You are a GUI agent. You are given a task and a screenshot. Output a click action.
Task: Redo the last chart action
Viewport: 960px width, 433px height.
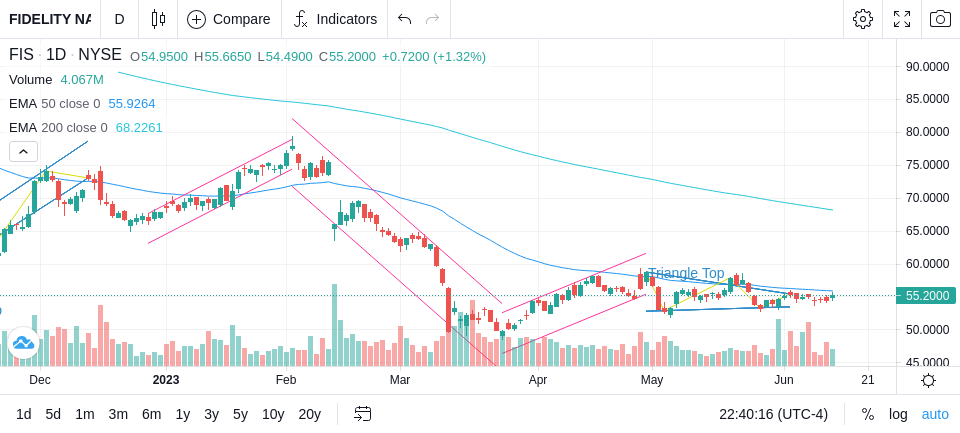tap(433, 19)
